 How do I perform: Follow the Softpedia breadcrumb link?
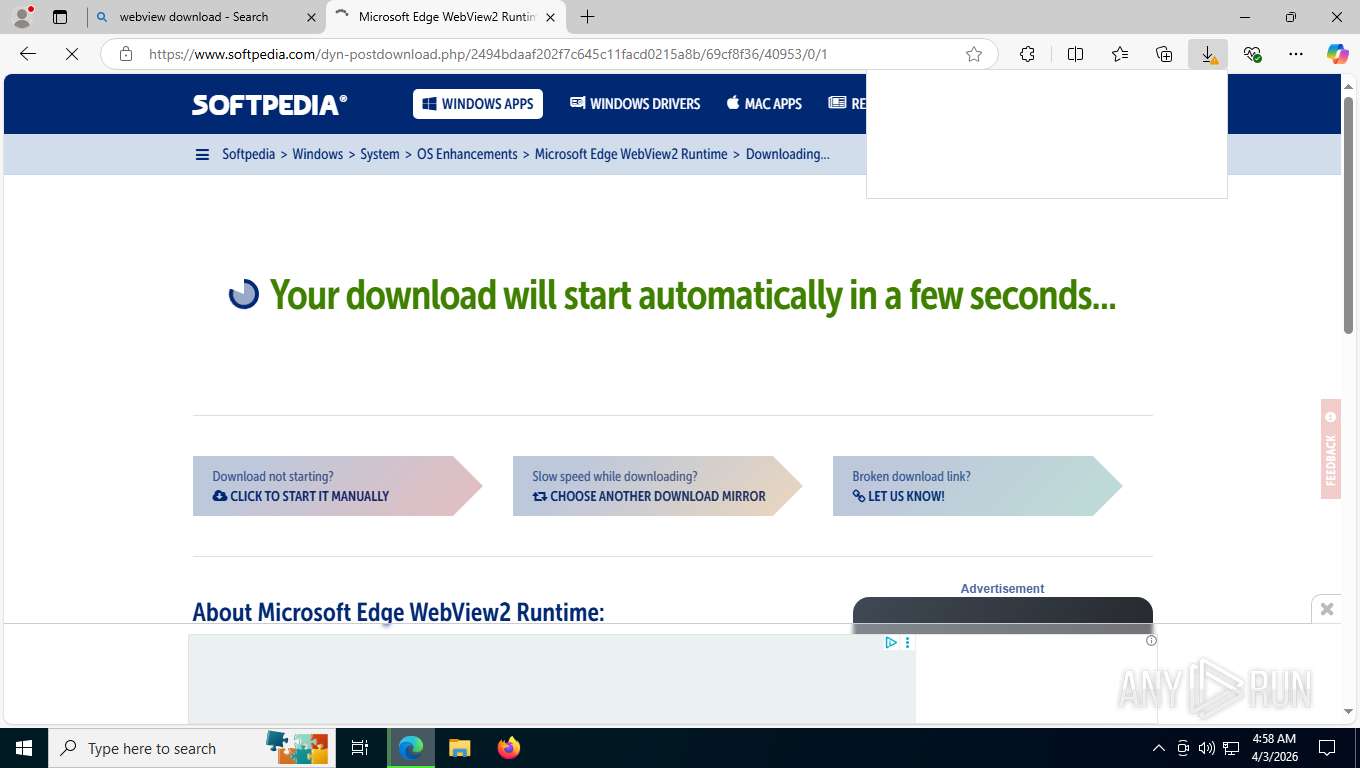click(248, 154)
